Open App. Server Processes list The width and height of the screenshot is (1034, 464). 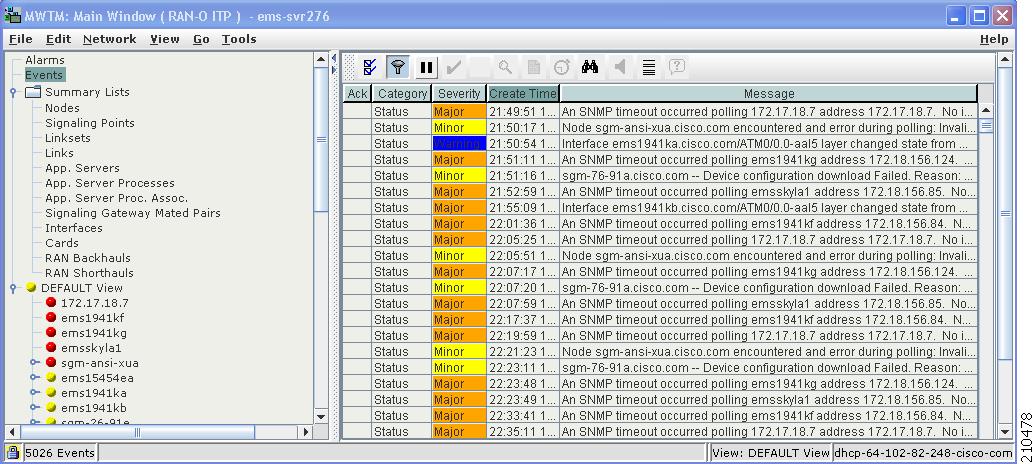(x=109, y=183)
